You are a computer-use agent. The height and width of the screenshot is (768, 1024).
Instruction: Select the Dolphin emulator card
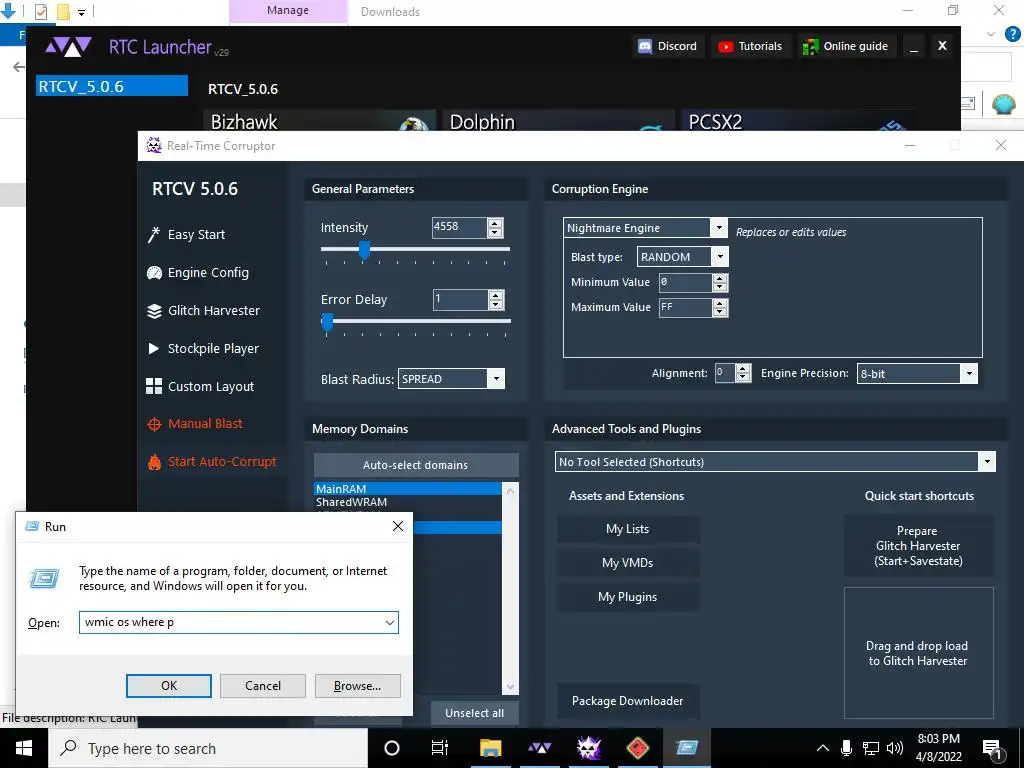point(558,121)
